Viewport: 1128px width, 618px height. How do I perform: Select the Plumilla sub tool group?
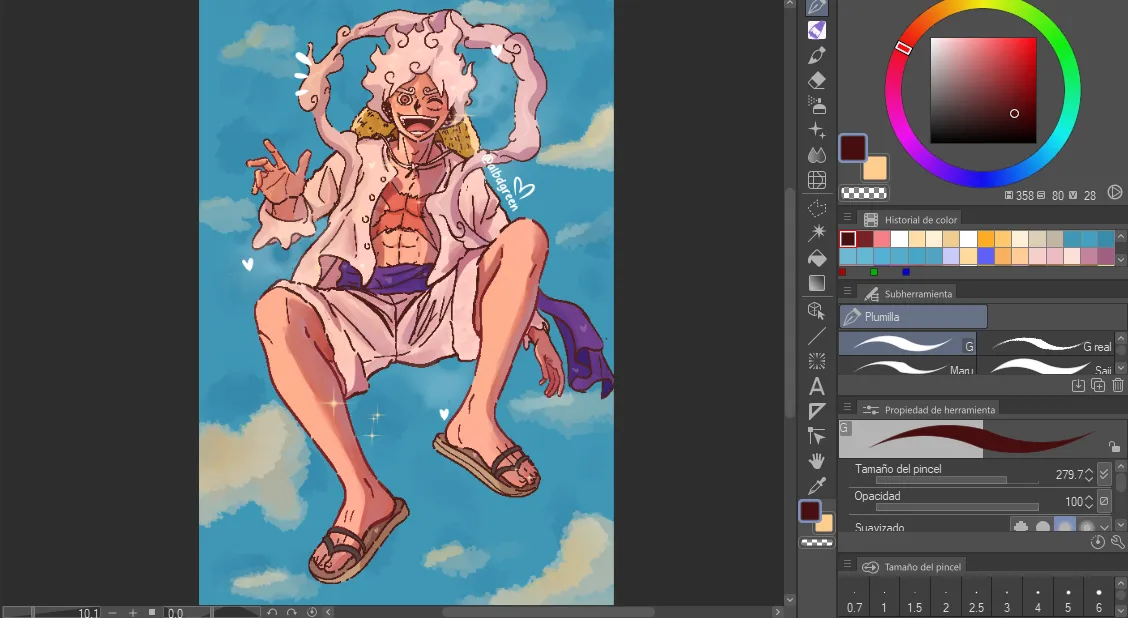click(913, 317)
